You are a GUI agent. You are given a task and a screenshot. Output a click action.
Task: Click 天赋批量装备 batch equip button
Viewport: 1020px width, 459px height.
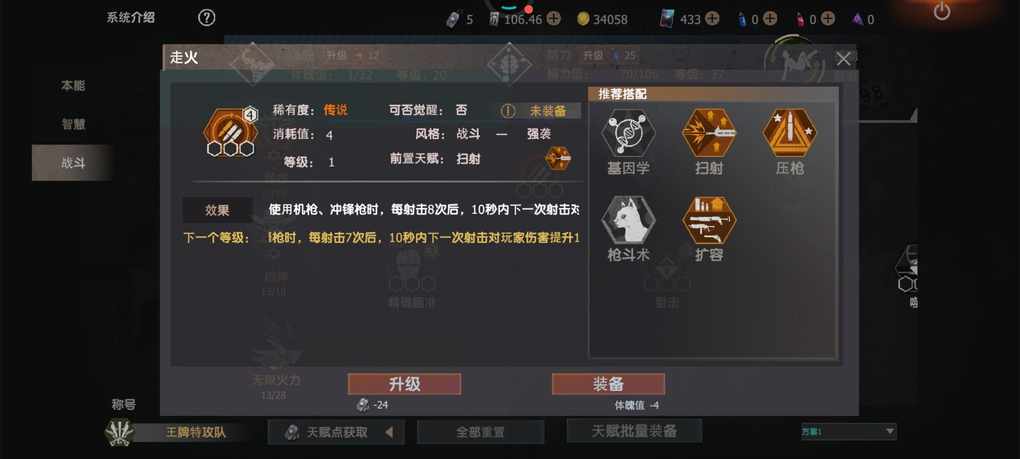coord(634,430)
